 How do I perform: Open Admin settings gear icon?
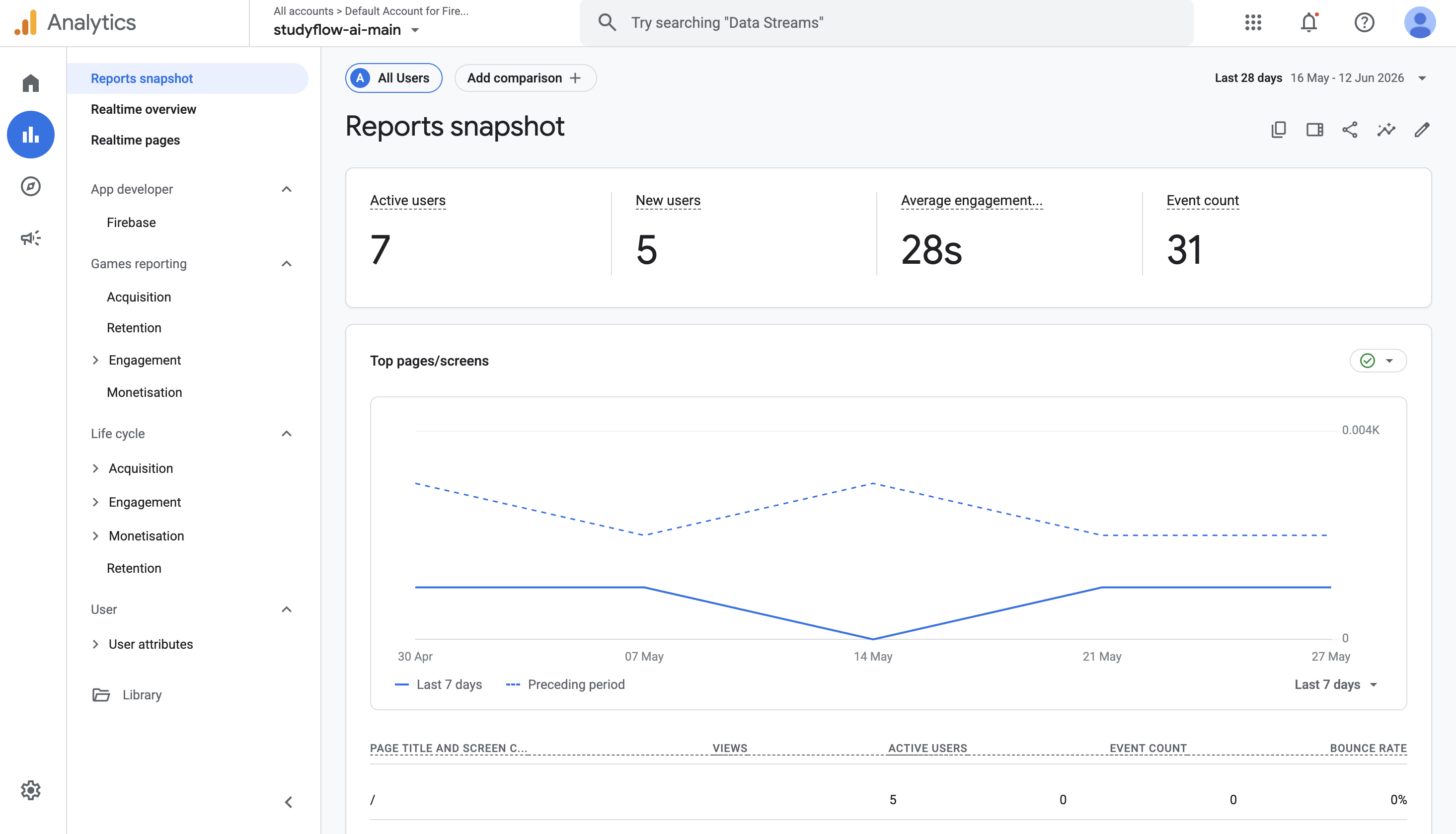[30, 790]
